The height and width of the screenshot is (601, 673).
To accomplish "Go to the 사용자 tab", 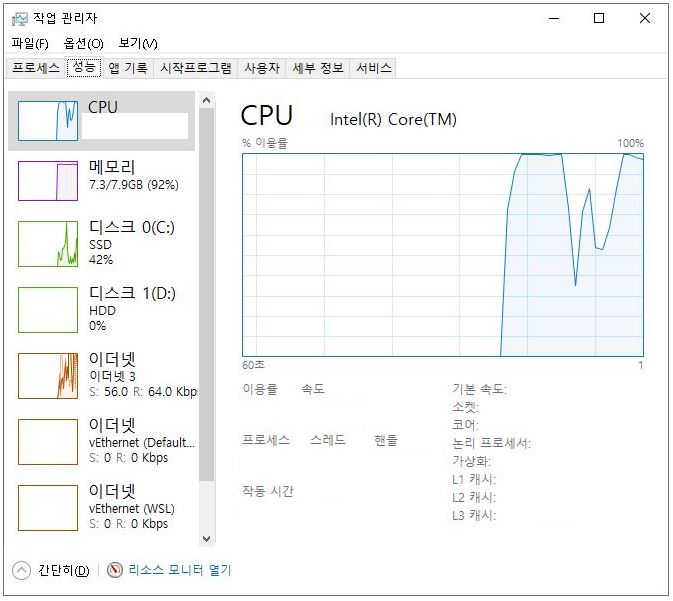I will [262, 68].
